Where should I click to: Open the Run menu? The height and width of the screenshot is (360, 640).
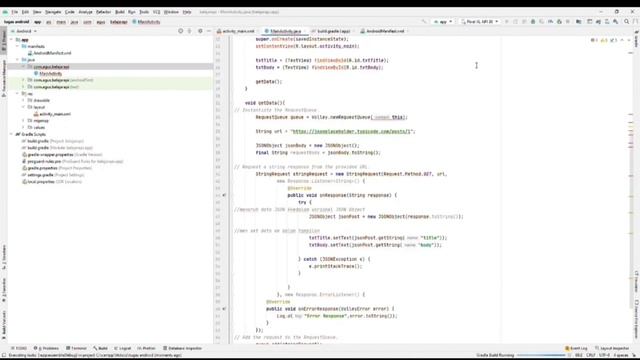point(131,12)
